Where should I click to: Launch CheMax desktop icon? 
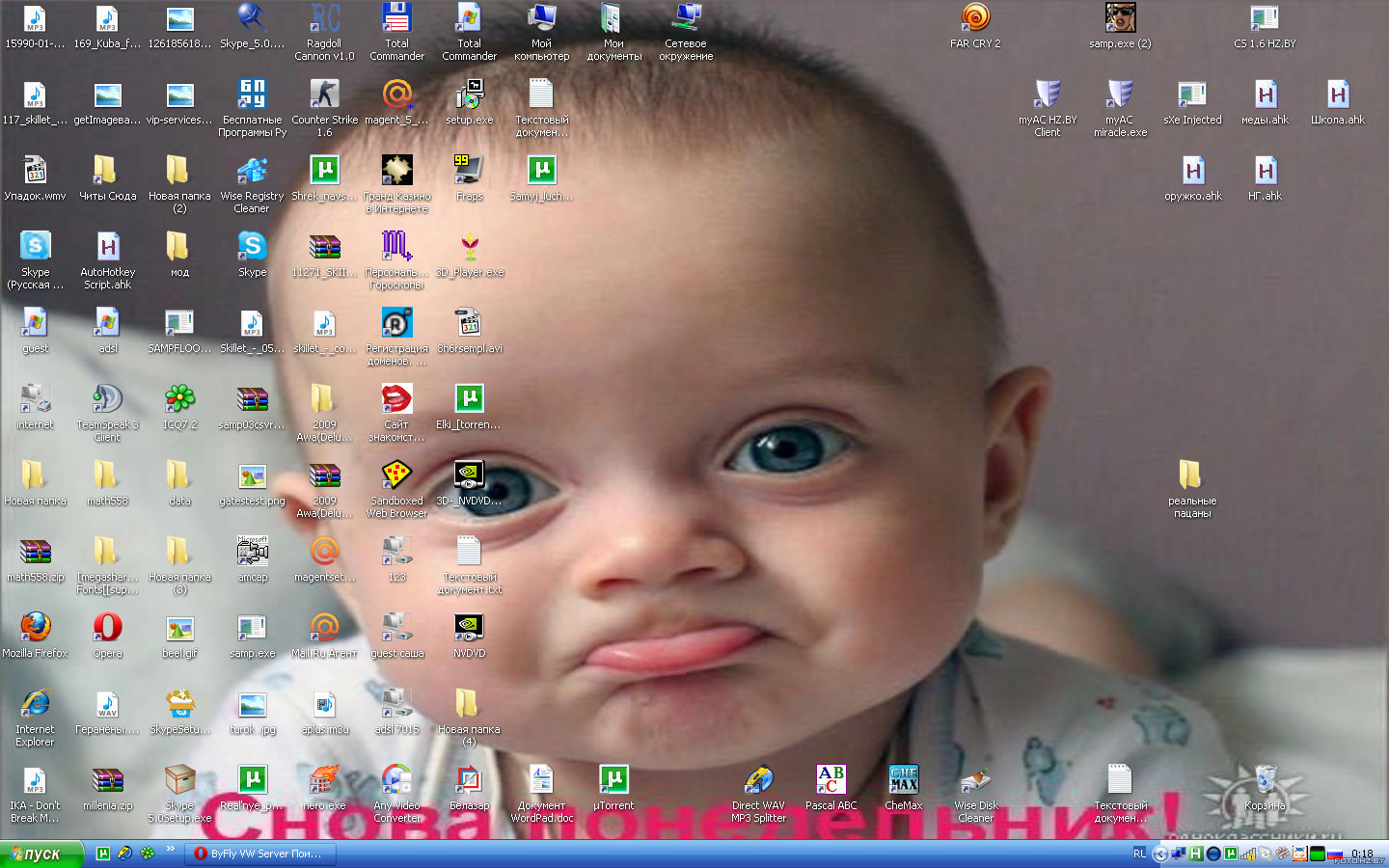pyautogui.click(x=903, y=788)
